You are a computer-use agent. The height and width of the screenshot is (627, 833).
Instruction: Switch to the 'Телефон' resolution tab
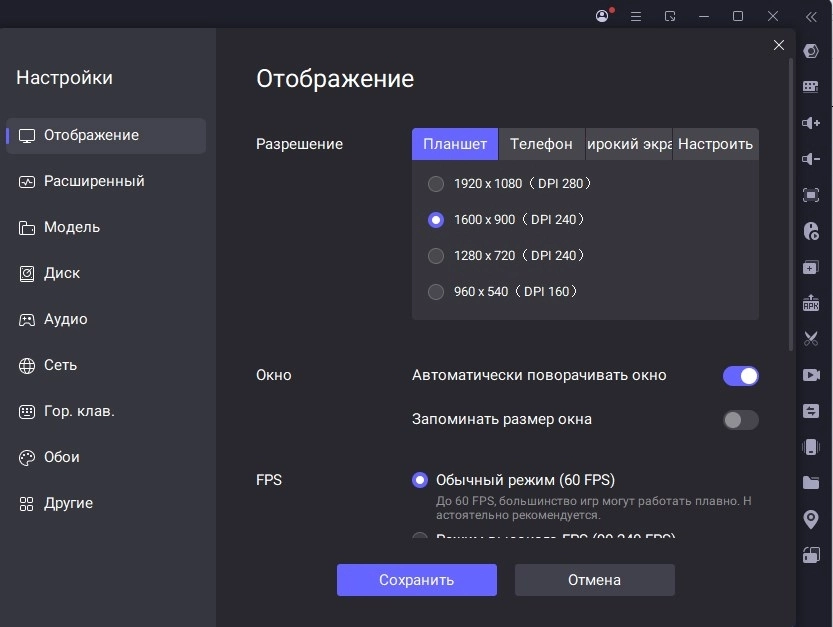point(541,144)
